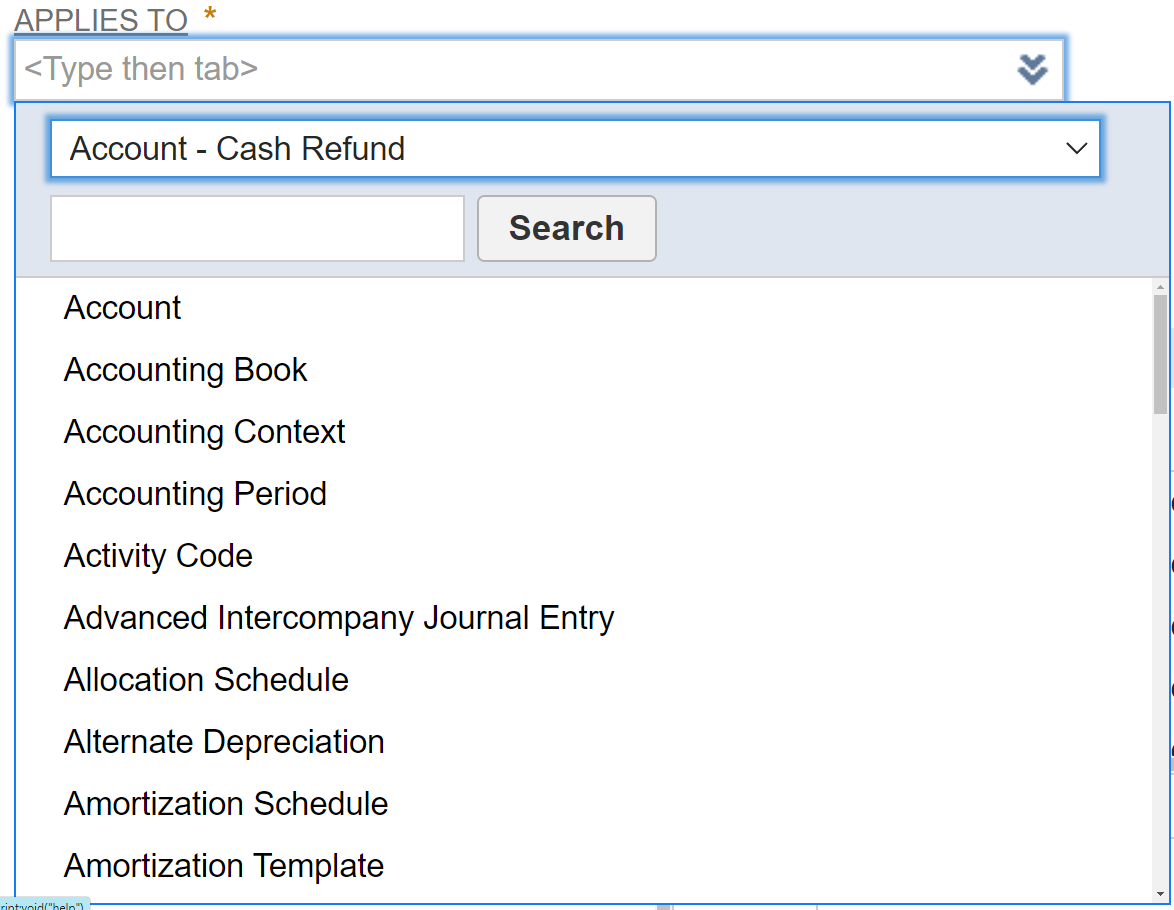Pick Alternate Depreciation option
This screenshot has height=910, width=1174.
click(224, 742)
